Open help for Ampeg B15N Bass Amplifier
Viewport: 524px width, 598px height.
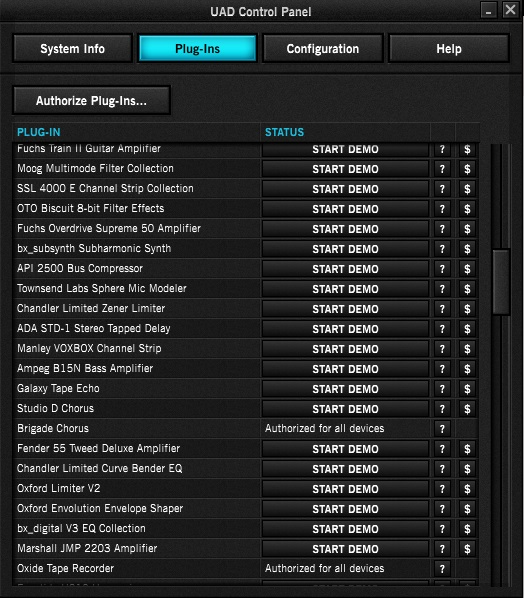(442, 369)
